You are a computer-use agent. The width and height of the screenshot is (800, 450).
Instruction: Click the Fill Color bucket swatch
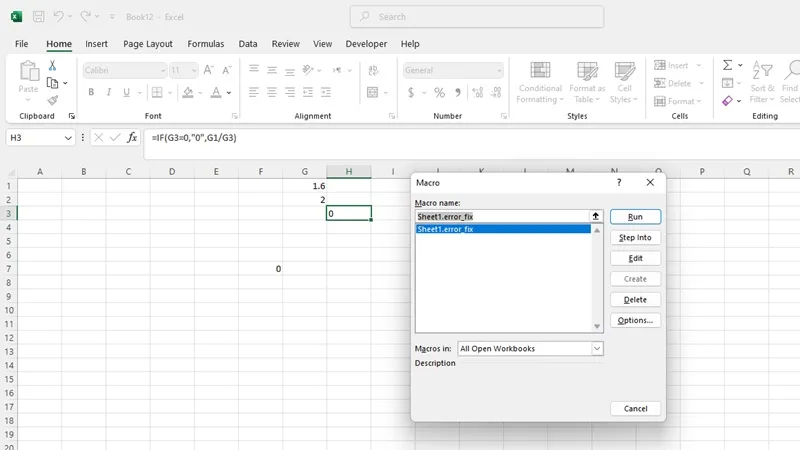pyautogui.click(x=188, y=92)
